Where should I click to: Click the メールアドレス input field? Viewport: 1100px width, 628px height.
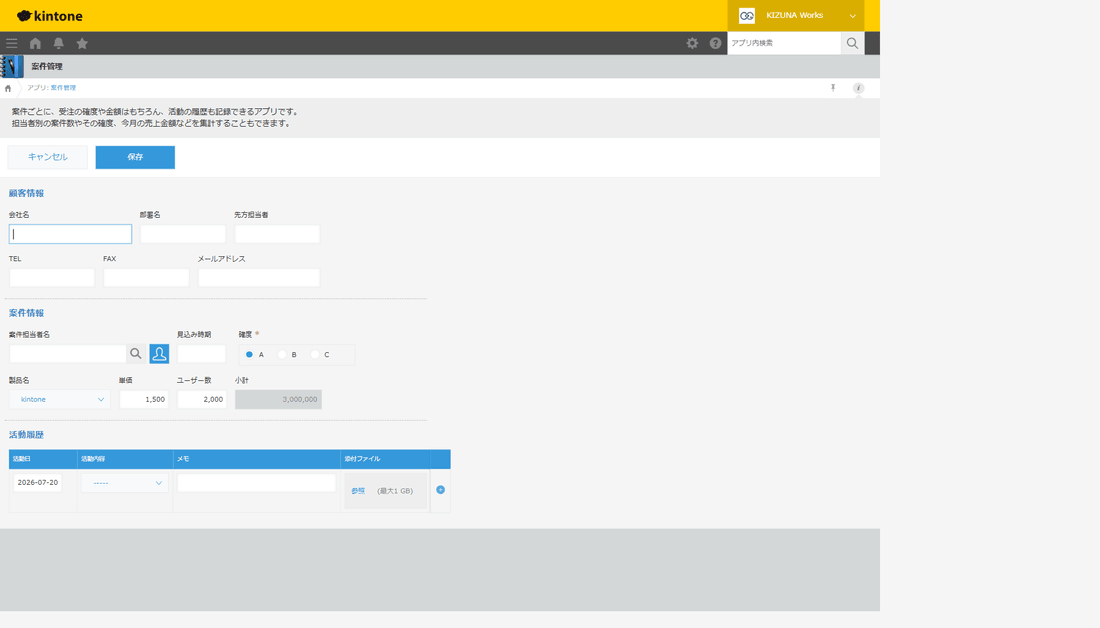pyautogui.click(x=259, y=277)
